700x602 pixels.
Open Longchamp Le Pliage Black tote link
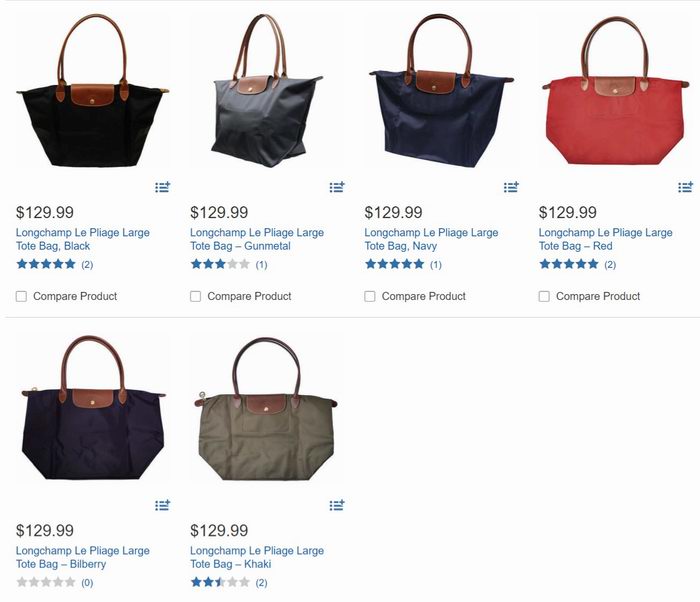(x=83, y=239)
